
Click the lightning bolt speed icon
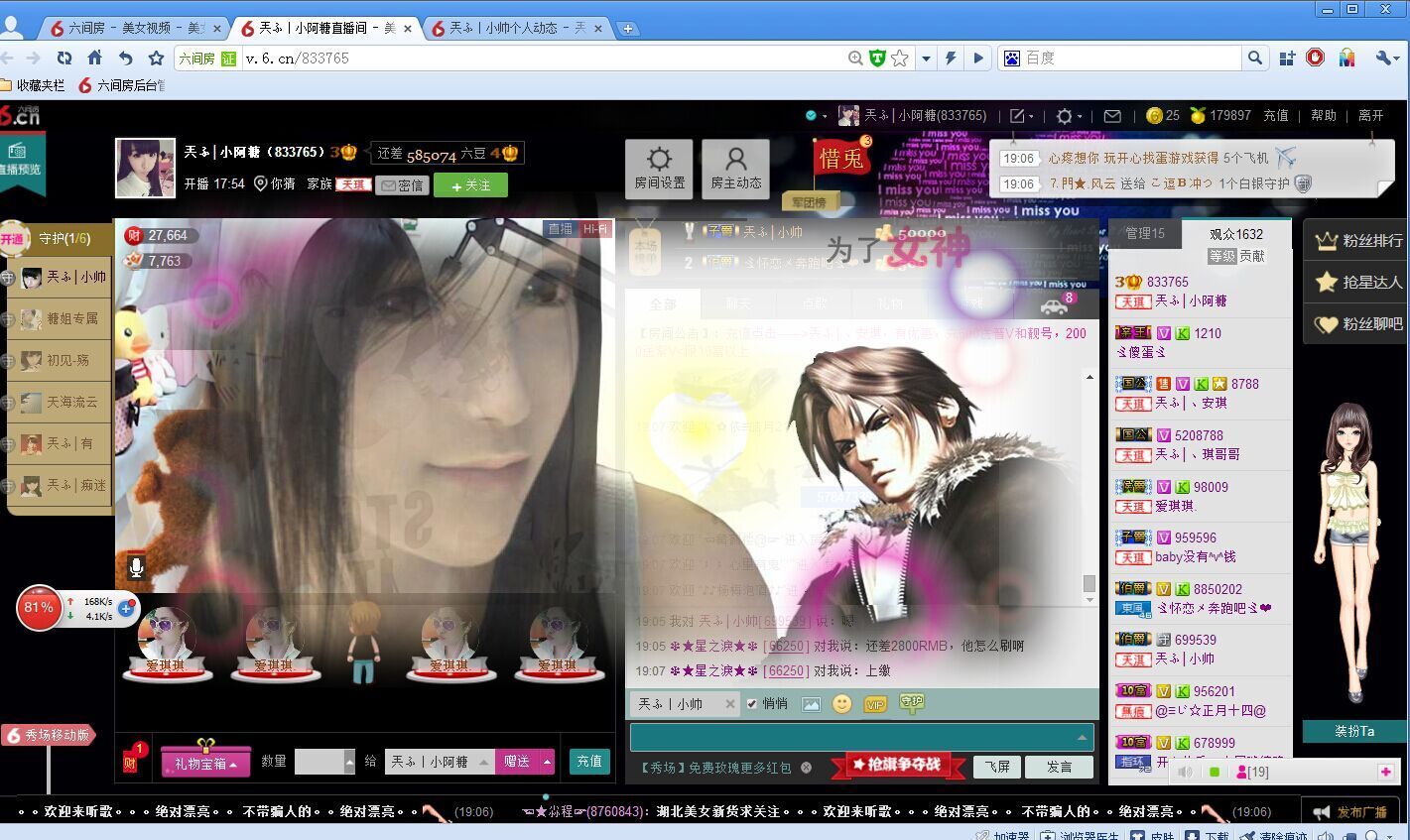coord(951,59)
